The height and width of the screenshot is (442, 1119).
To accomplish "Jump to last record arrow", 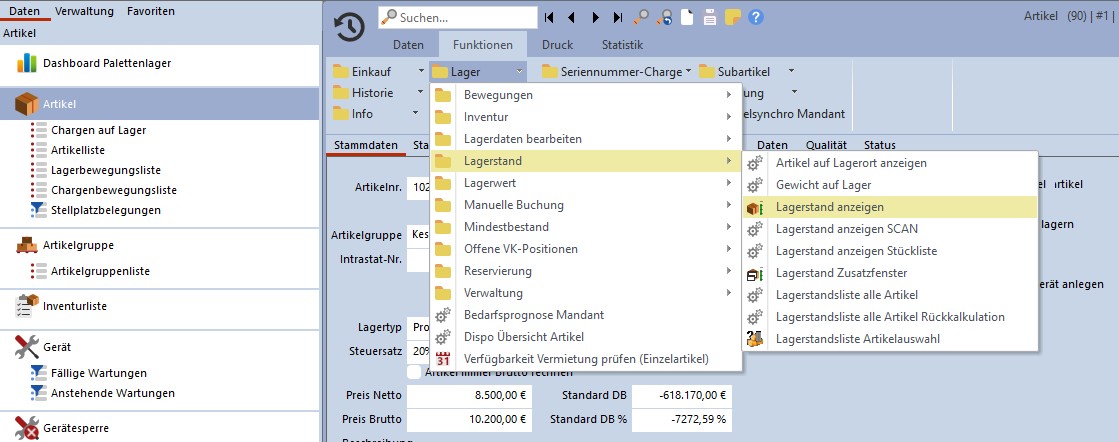I will coord(618,17).
